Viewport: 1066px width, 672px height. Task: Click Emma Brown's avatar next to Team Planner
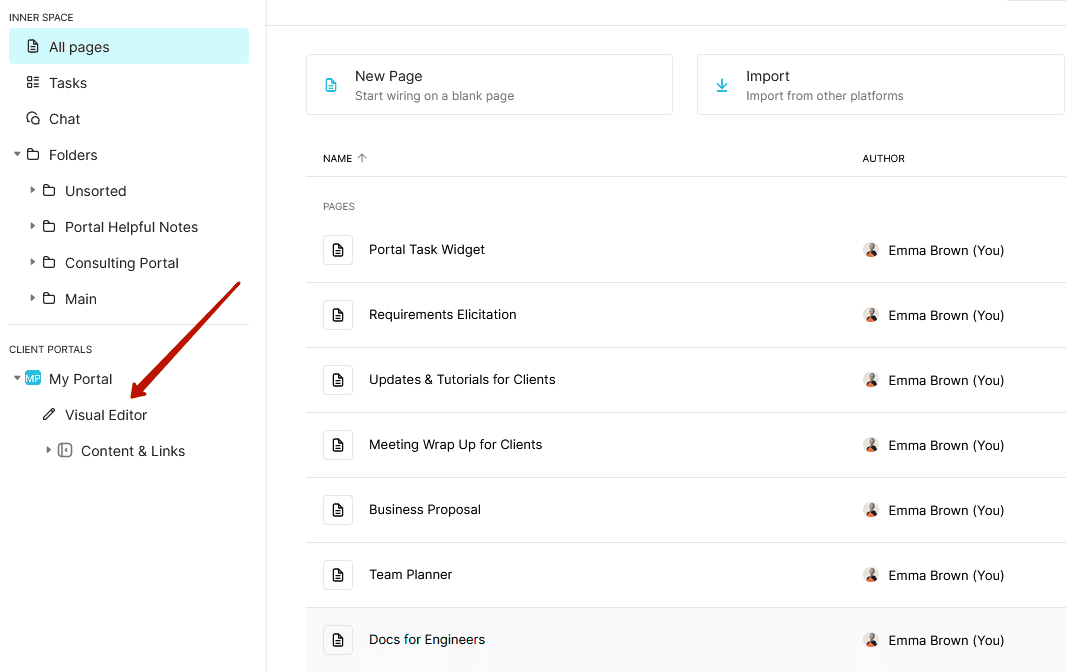[871, 575]
